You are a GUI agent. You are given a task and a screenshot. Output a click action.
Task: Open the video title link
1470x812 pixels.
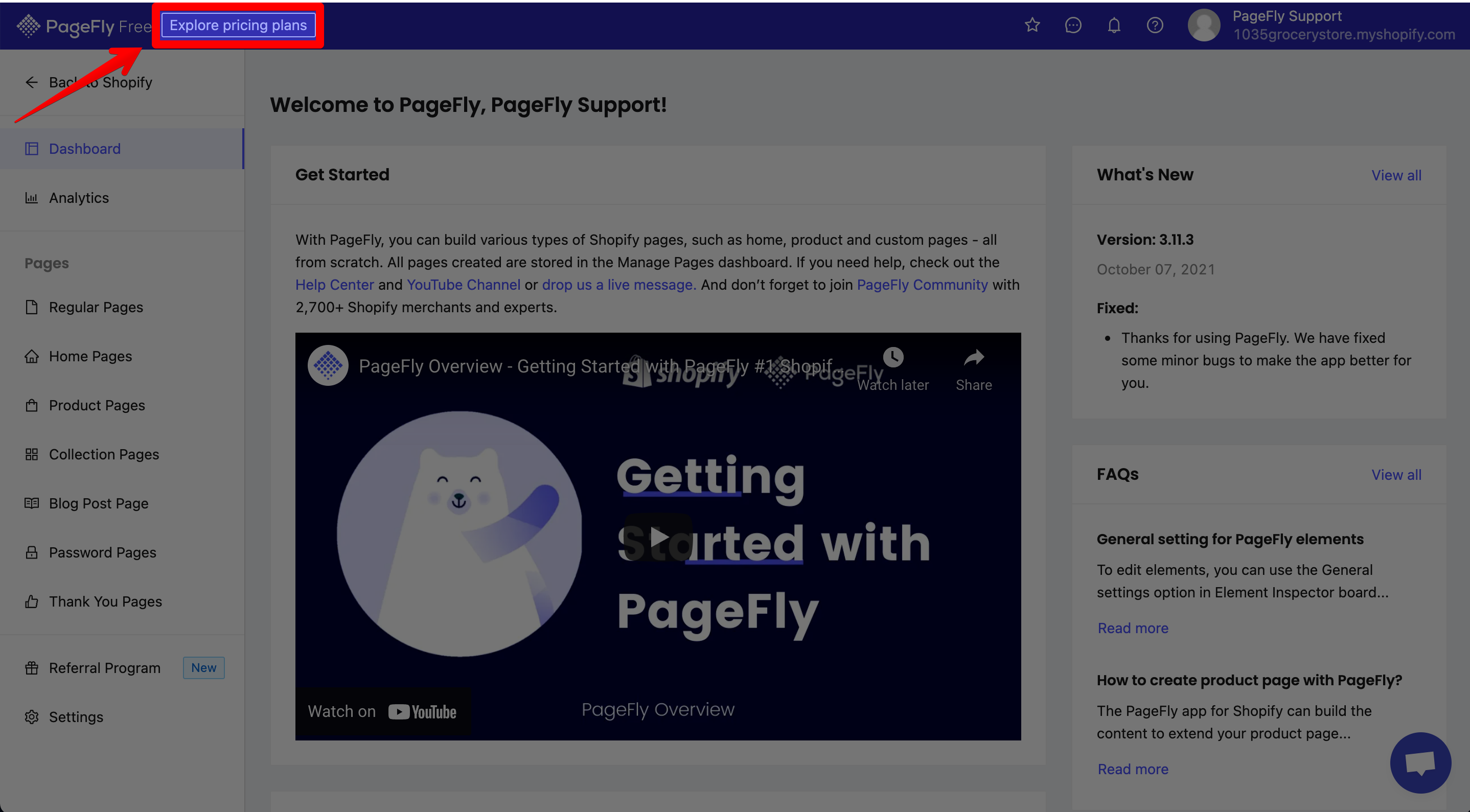[x=601, y=366]
